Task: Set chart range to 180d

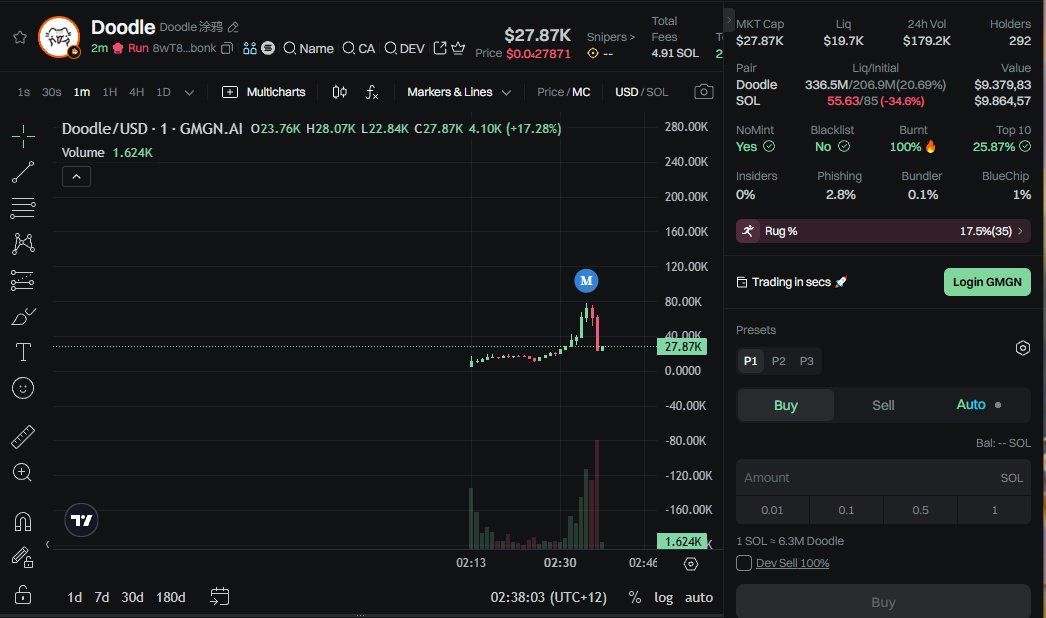Action: pyautogui.click(x=171, y=597)
